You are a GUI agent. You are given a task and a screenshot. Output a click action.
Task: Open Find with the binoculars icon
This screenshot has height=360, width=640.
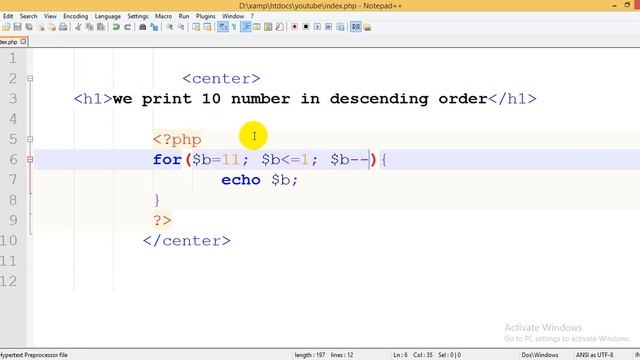(142, 27)
